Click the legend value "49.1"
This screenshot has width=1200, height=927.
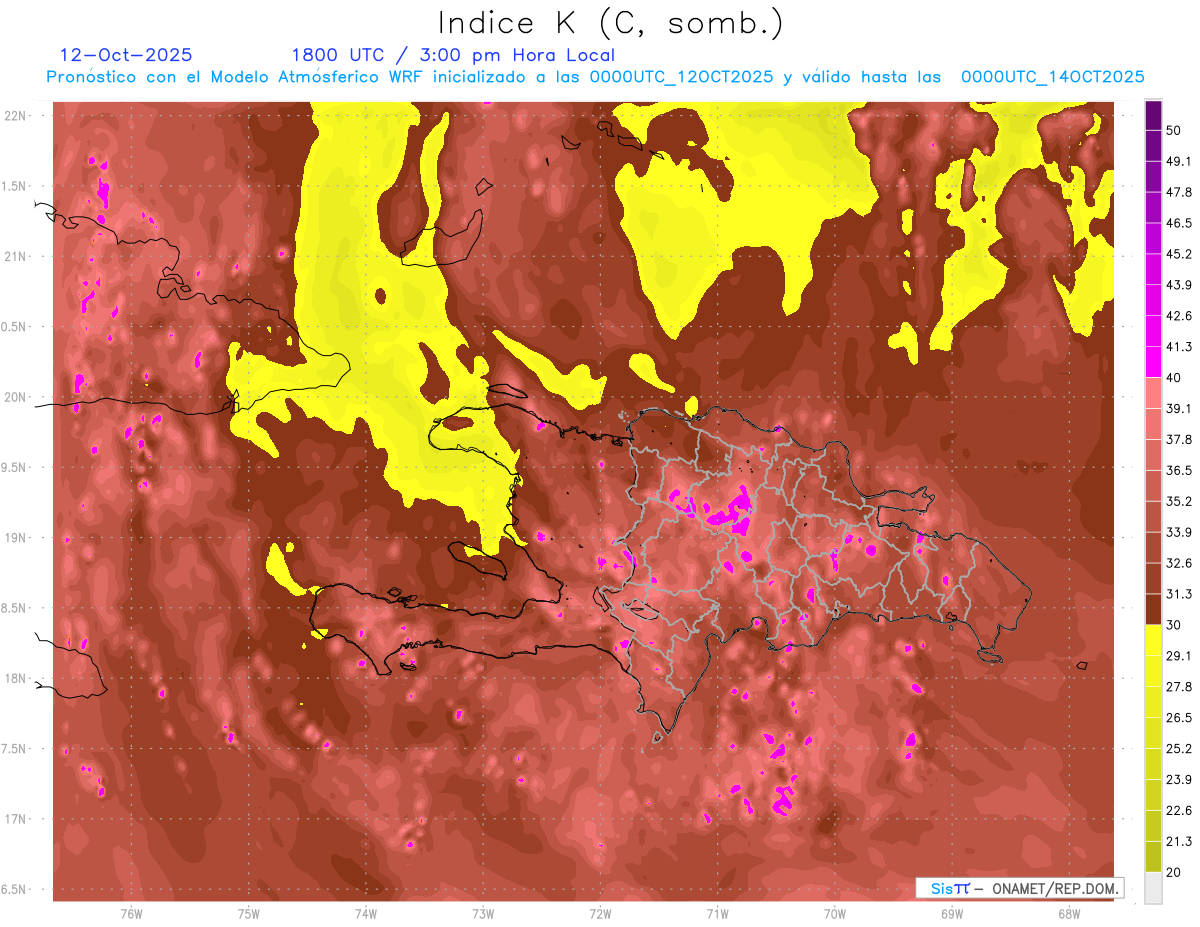point(1180,161)
